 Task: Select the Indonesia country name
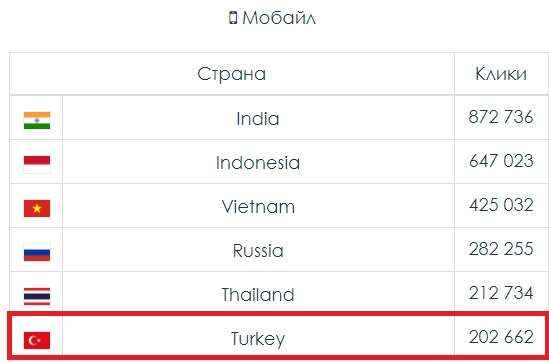(x=258, y=163)
